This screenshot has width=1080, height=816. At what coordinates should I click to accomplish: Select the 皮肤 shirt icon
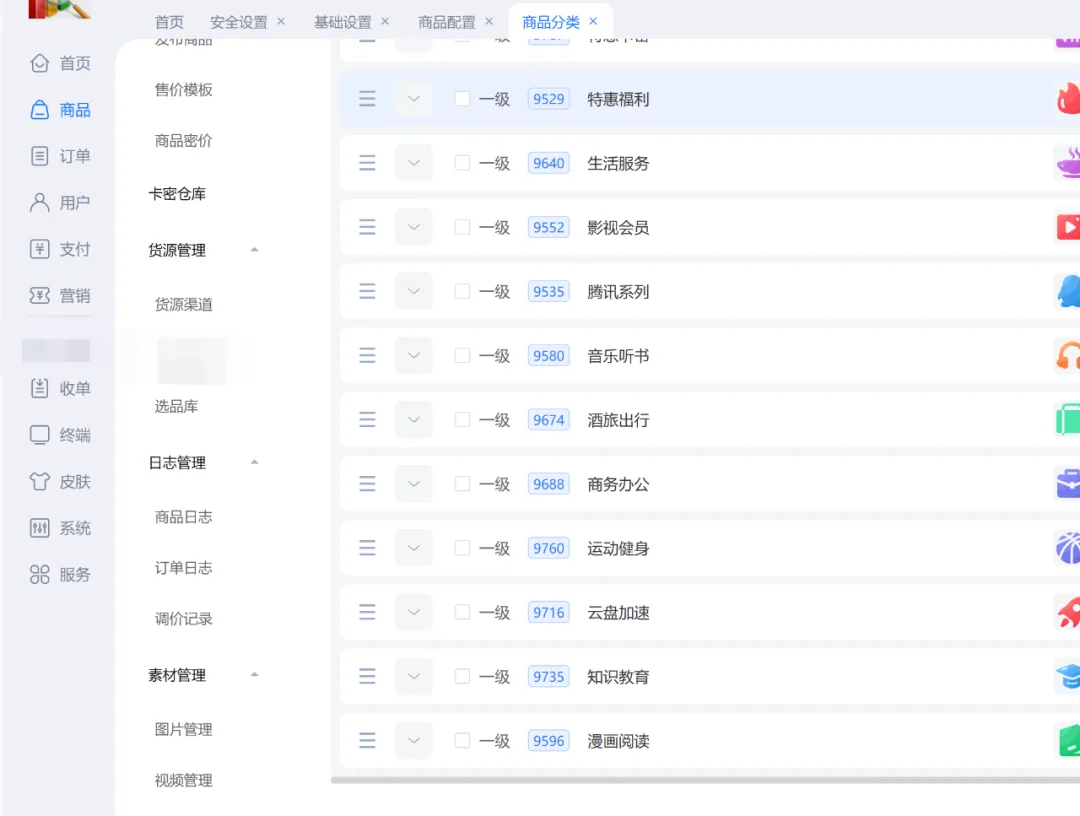pyautogui.click(x=39, y=481)
